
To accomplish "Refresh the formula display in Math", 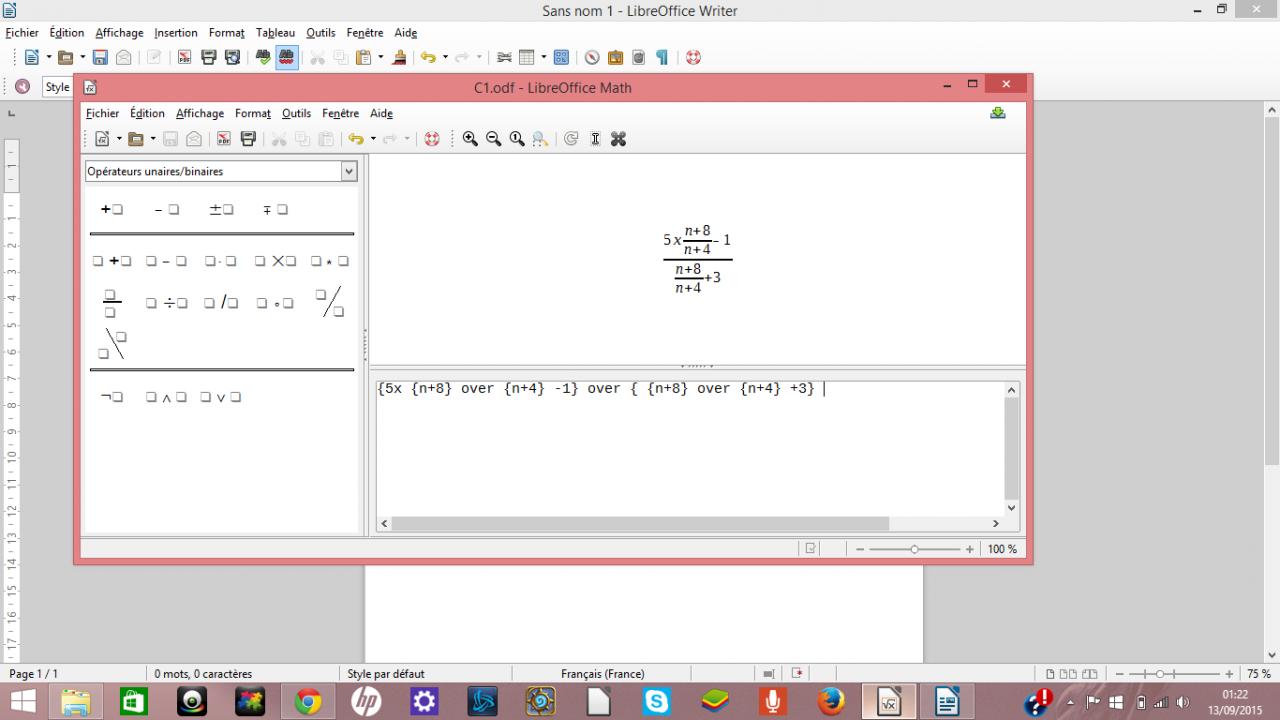I will coord(571,139).
